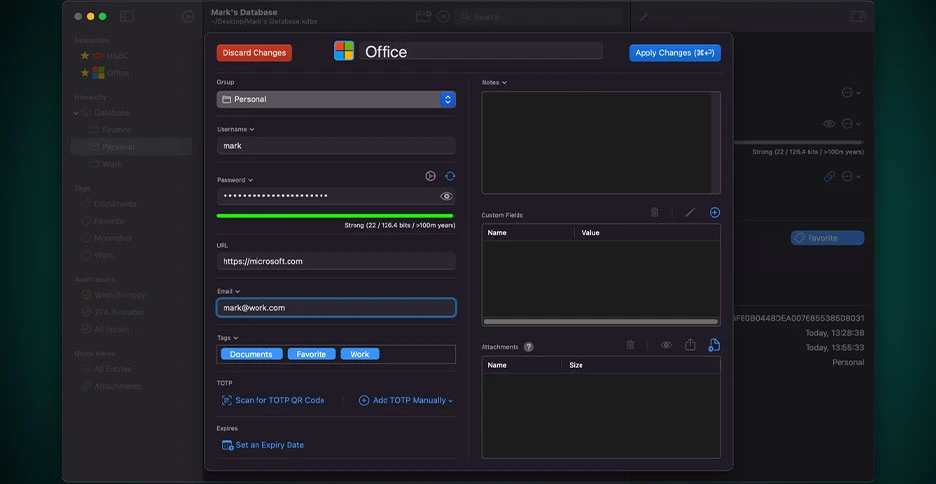This screenshot has width=936, height=484.
Task: Click the Email field mark@work.com
Action: coord(336,308)
